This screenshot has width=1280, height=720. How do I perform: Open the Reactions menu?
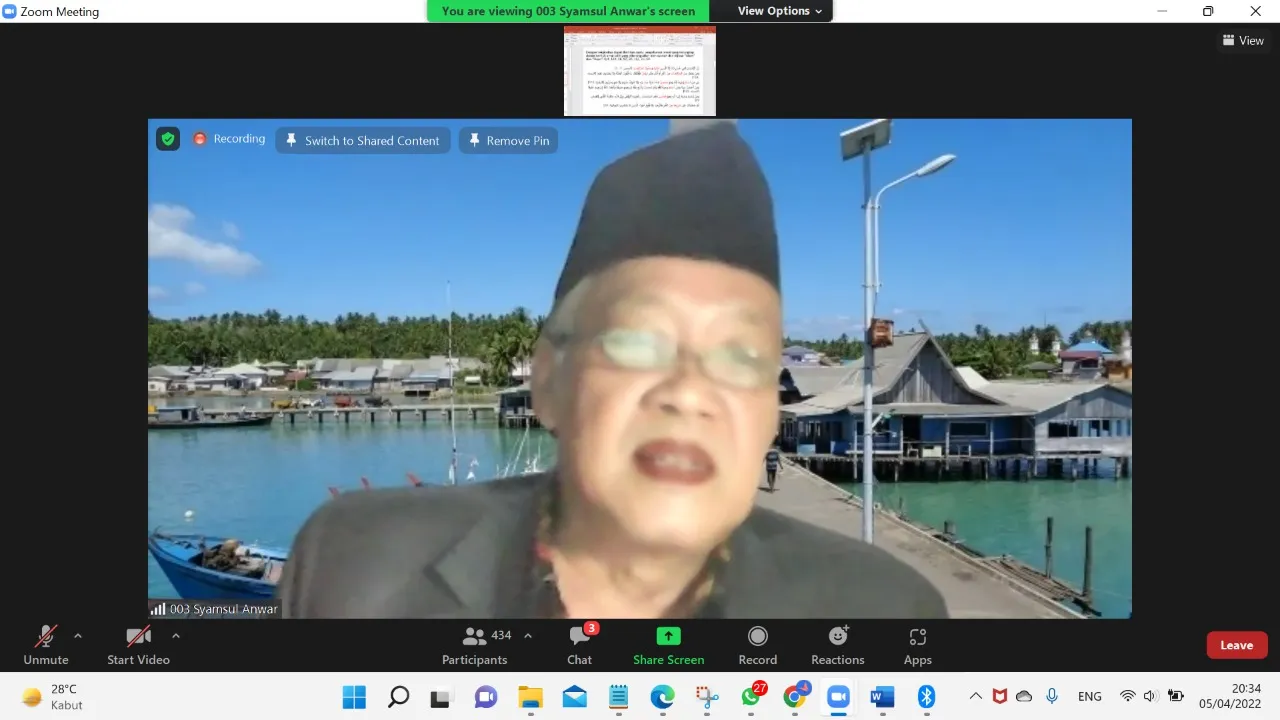click(x=838, y=645)
